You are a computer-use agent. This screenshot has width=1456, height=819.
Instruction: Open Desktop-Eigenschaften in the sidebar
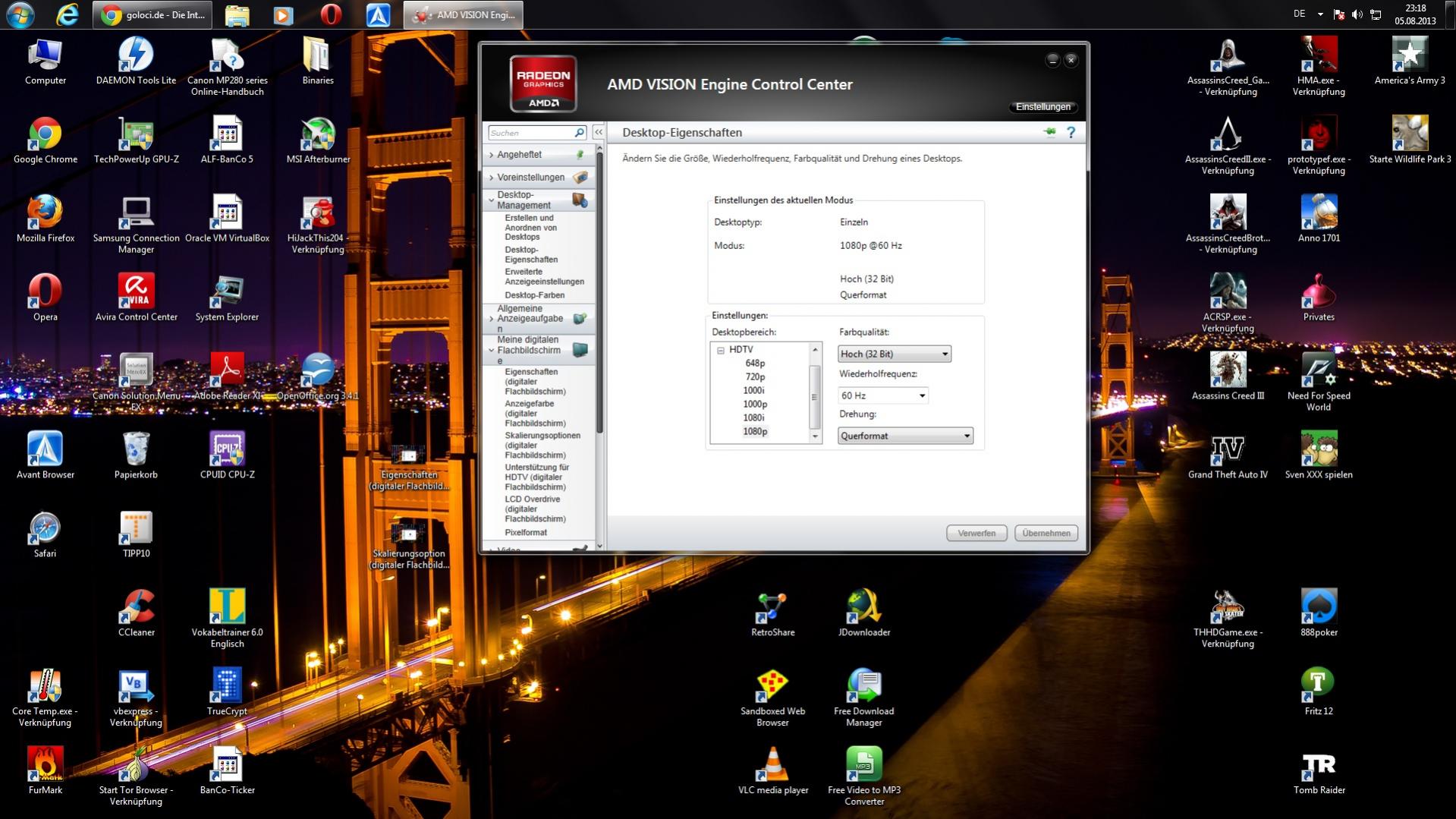point(531,254)
